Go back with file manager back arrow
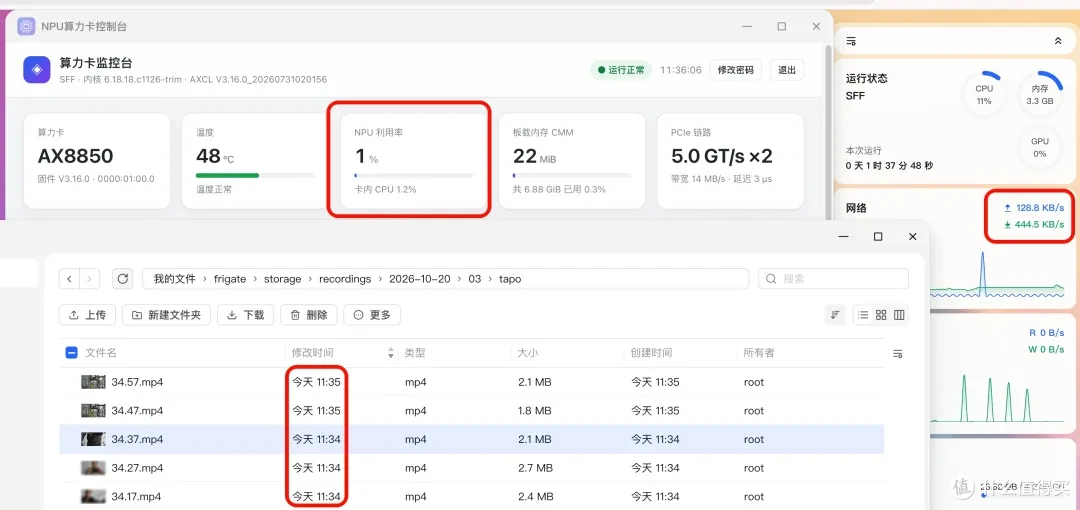1080x510 pixels. 70,279
